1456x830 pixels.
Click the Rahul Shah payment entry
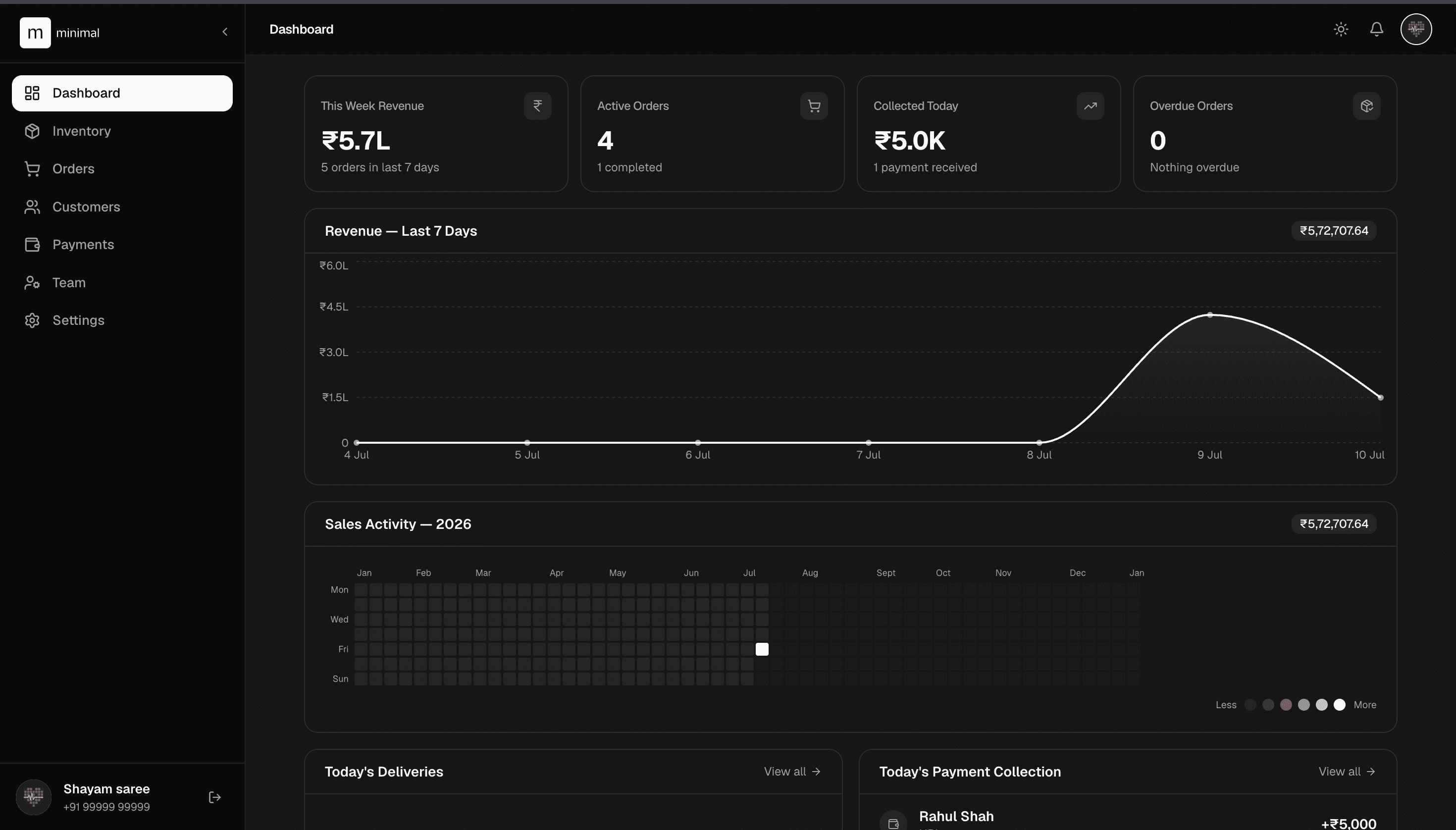click(x=1128, y=820)
